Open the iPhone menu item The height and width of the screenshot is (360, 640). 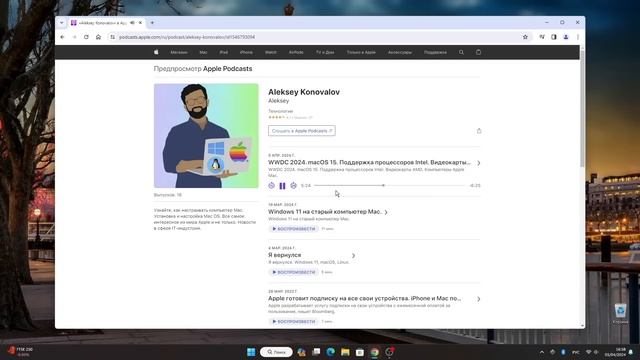pos(246,52)
